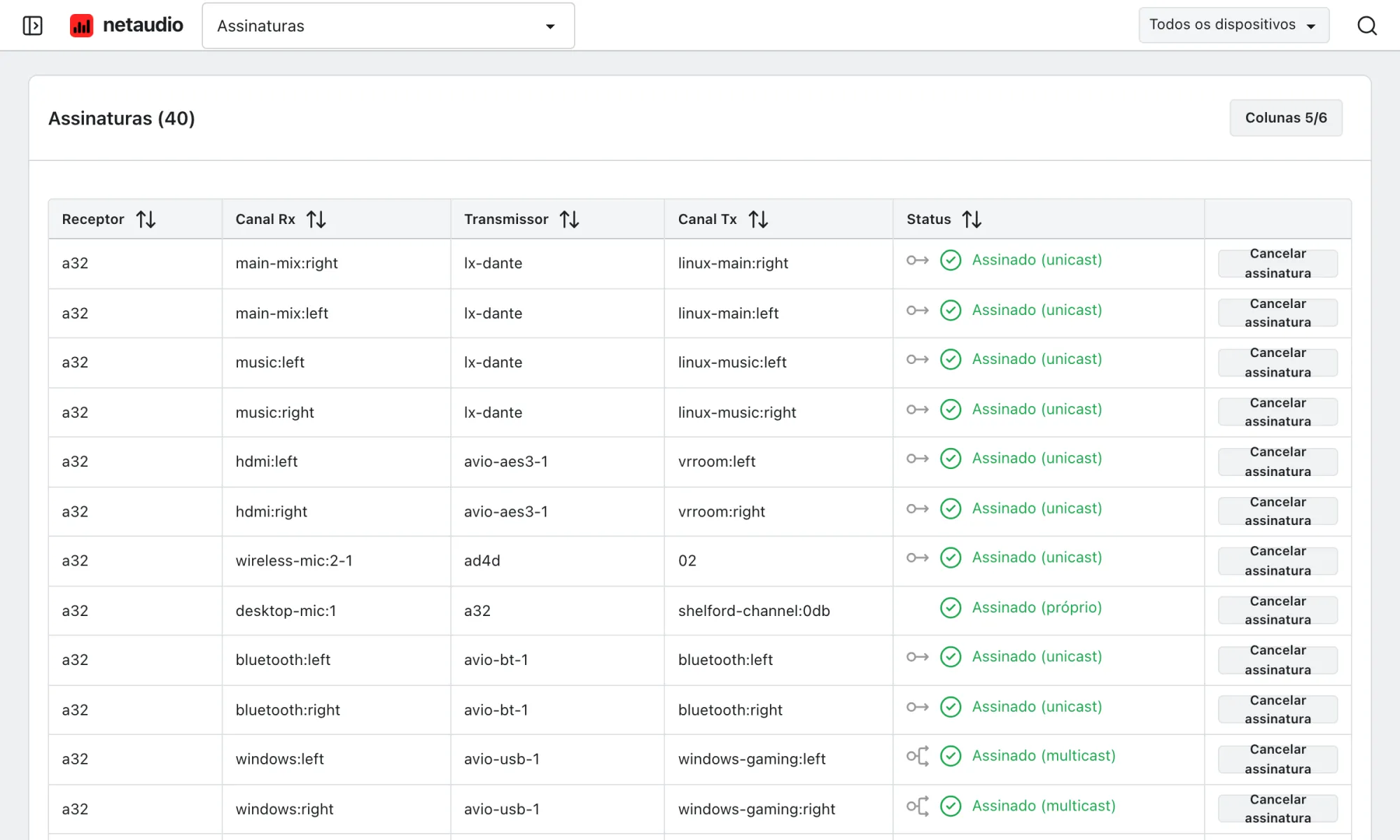Expand the Todos os dispositivos filter

click(x=1234, y=25)
